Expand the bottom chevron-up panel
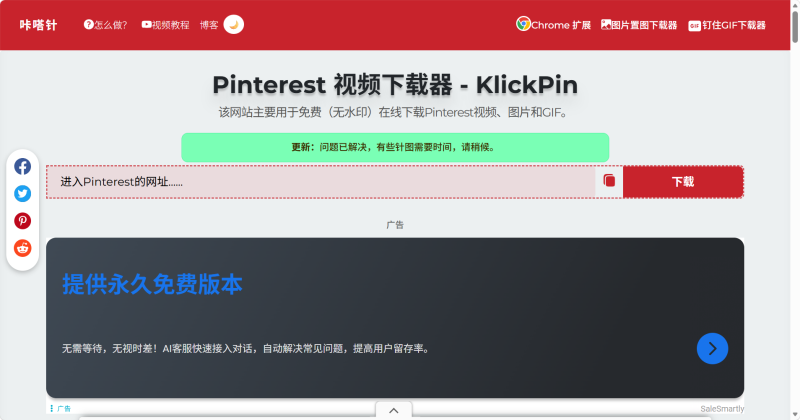The height and width of the screenshot is (420, 800). (x=393, y=410)
